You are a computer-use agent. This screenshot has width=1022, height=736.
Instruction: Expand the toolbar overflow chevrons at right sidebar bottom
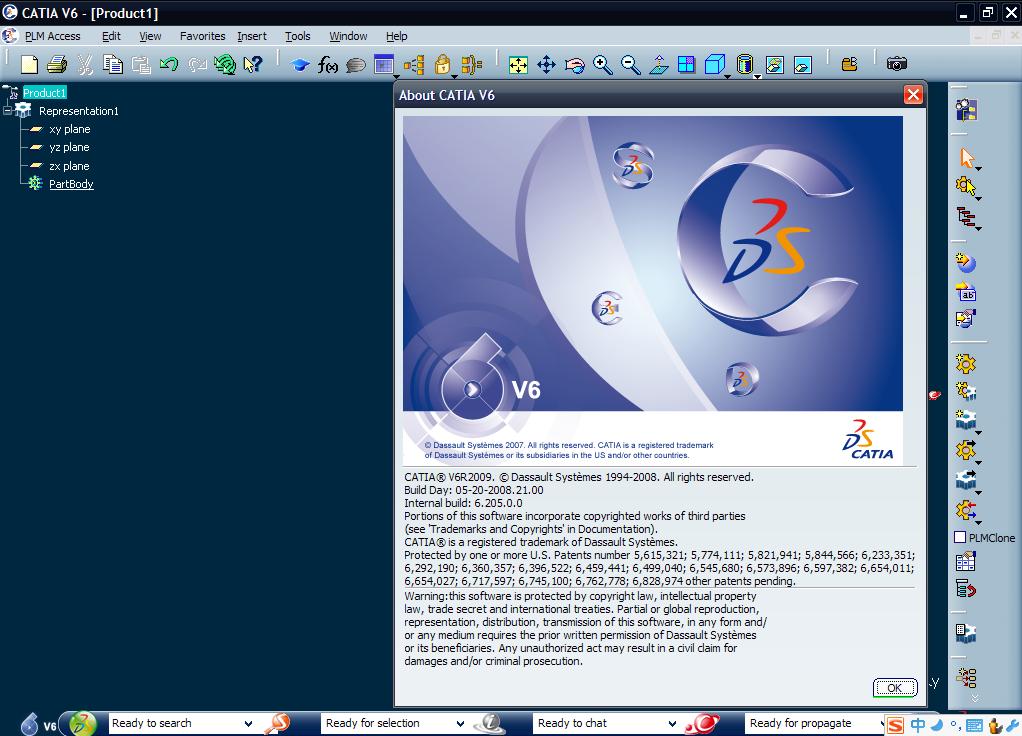pyautogui.click(x=975, y=698)
